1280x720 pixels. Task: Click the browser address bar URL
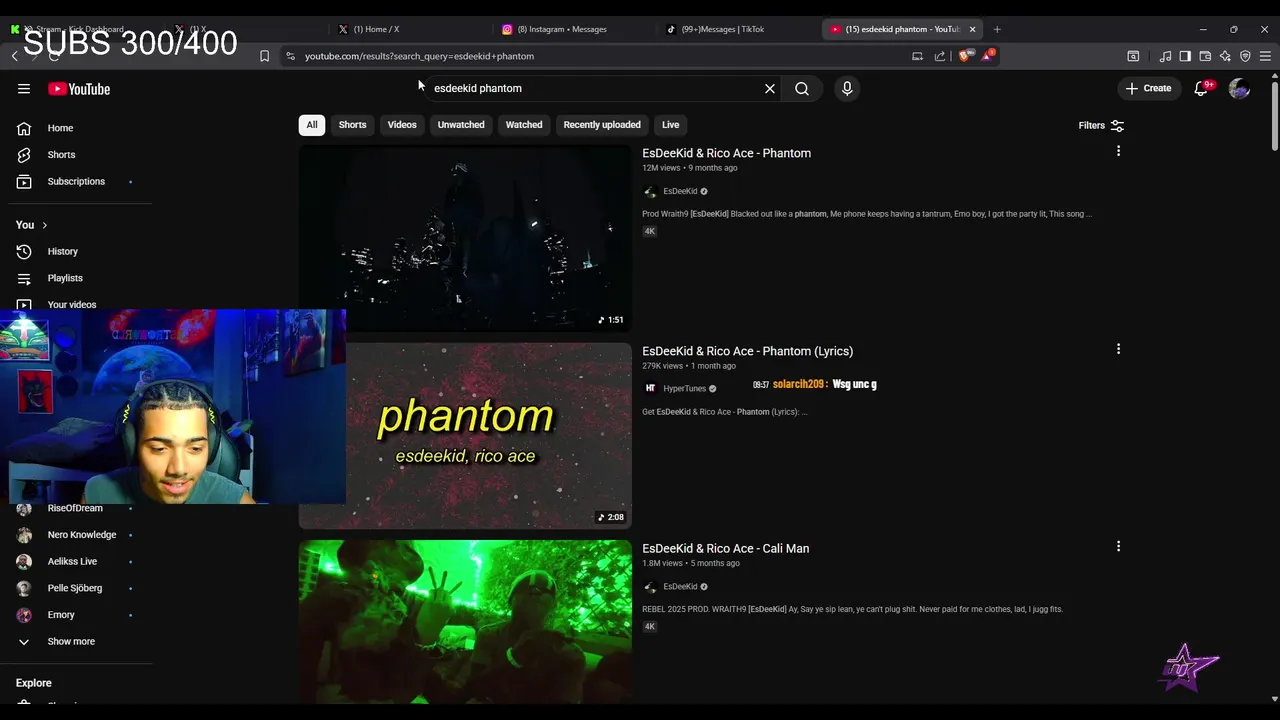click(x=419, y=56)
